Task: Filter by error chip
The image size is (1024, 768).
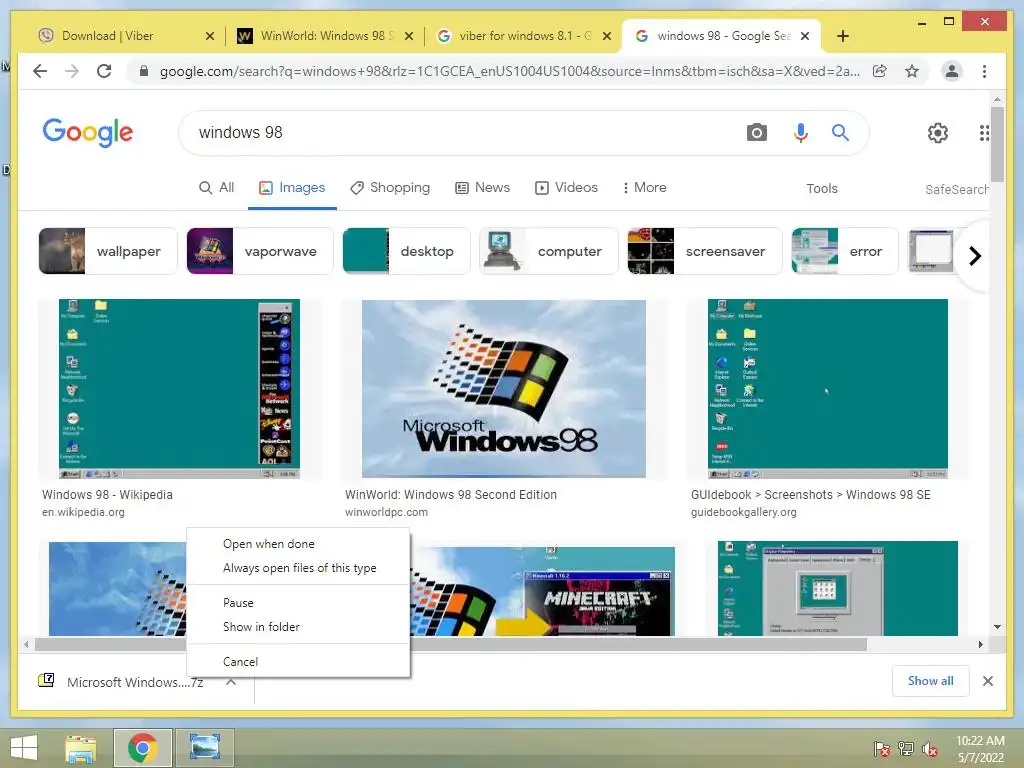Action: [x=845, y=251]
